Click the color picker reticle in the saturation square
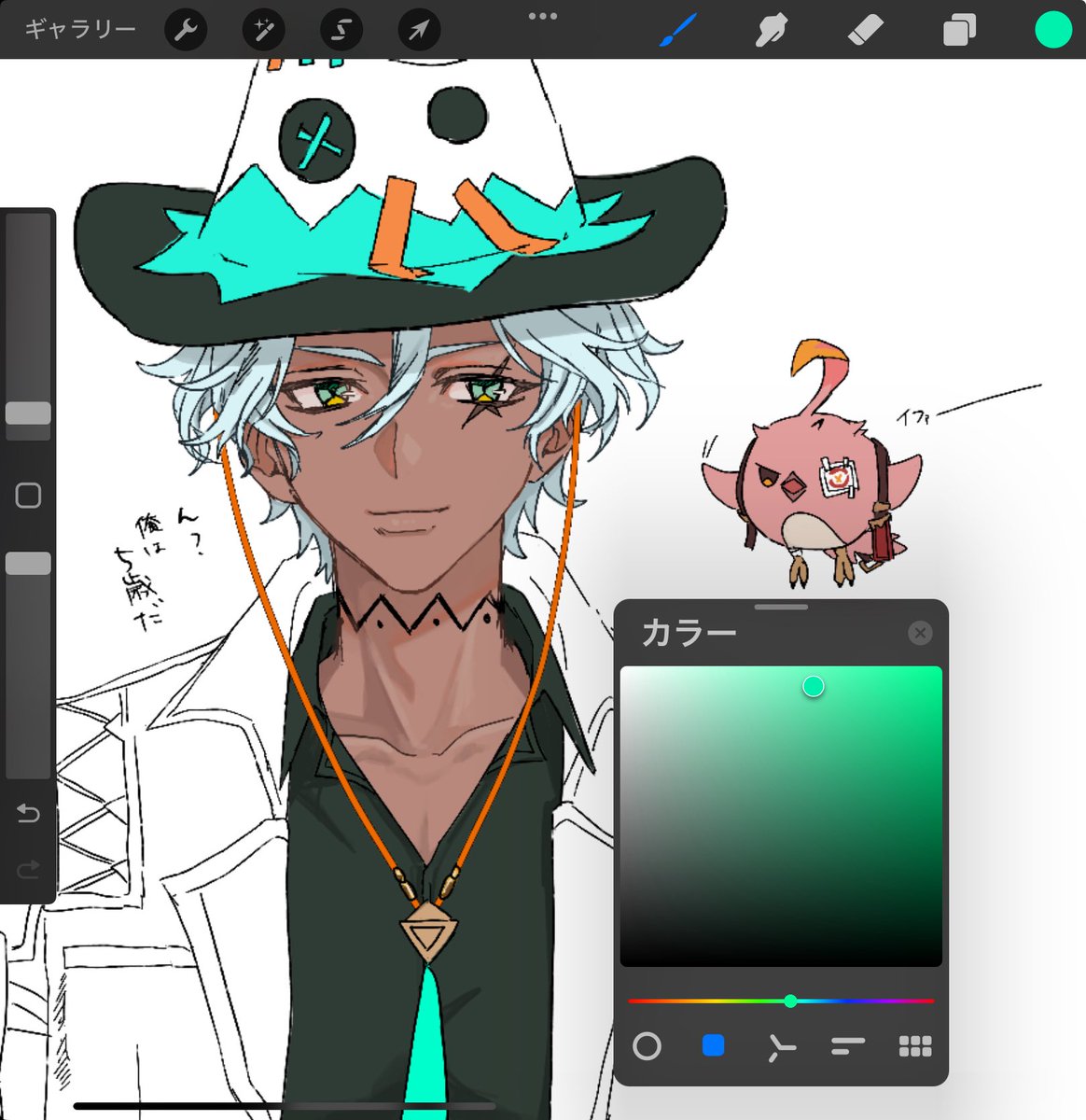The height and width of the screenshot is (1120, 1086). click(814, 687)
